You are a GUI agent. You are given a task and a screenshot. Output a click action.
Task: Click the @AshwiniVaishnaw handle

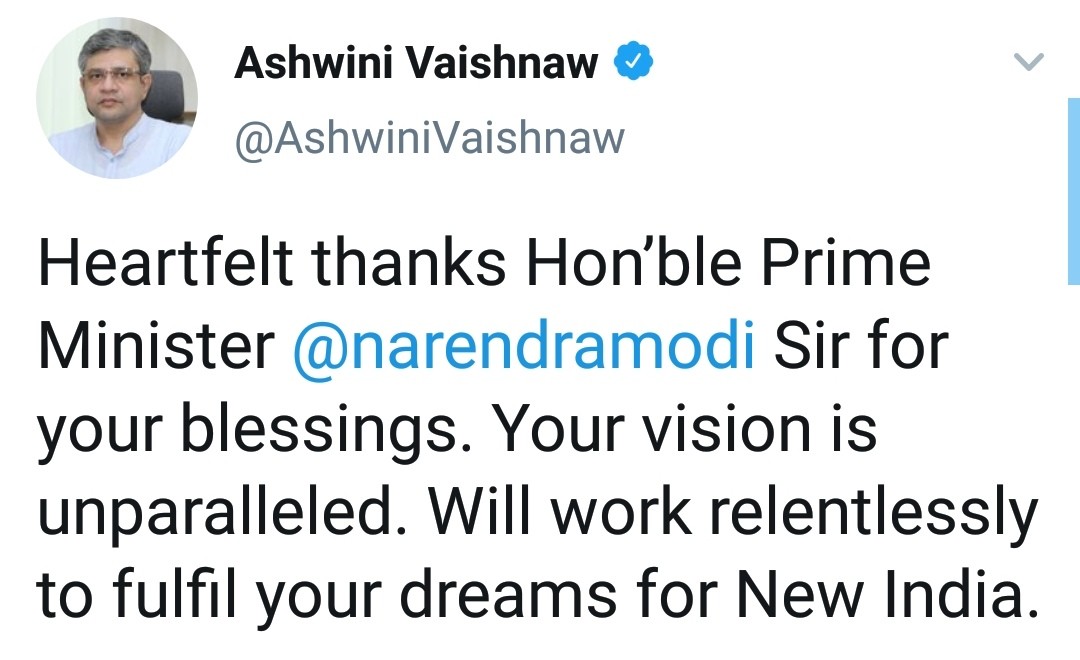click(429, 139)
